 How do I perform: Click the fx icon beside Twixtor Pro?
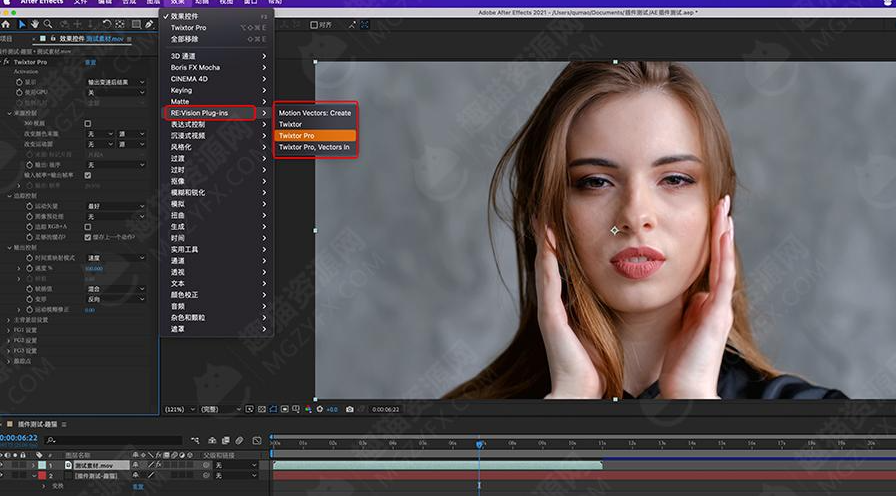(6, 62)
